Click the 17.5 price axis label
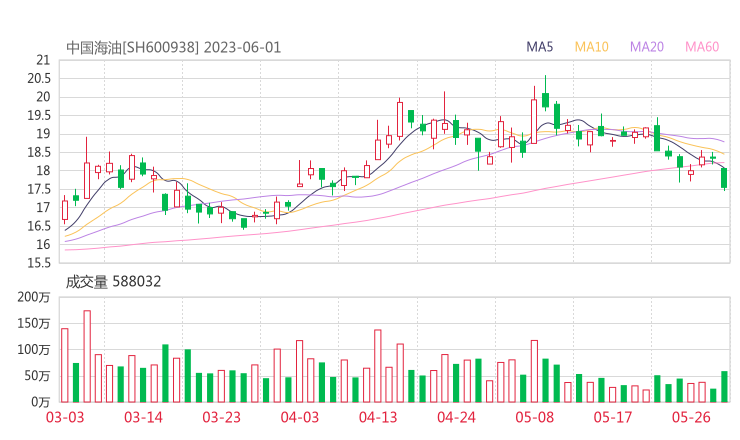The width and height of the screenshot is (740, 440). [x=39, y=189]
